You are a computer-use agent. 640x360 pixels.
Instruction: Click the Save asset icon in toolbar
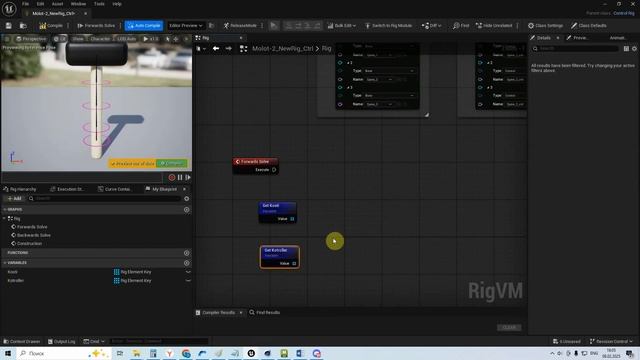pyautogui.click(x=9, y=26)
